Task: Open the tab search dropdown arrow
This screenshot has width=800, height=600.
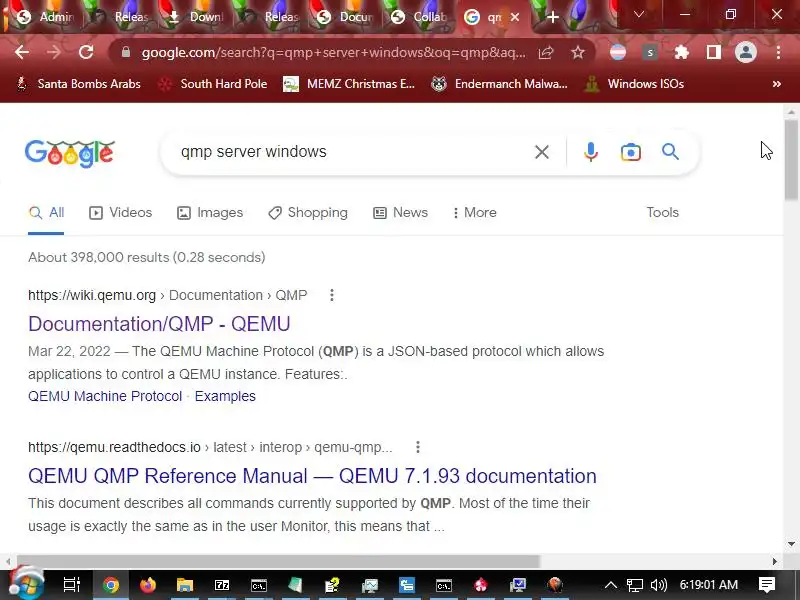Action: tap(639, 15)
